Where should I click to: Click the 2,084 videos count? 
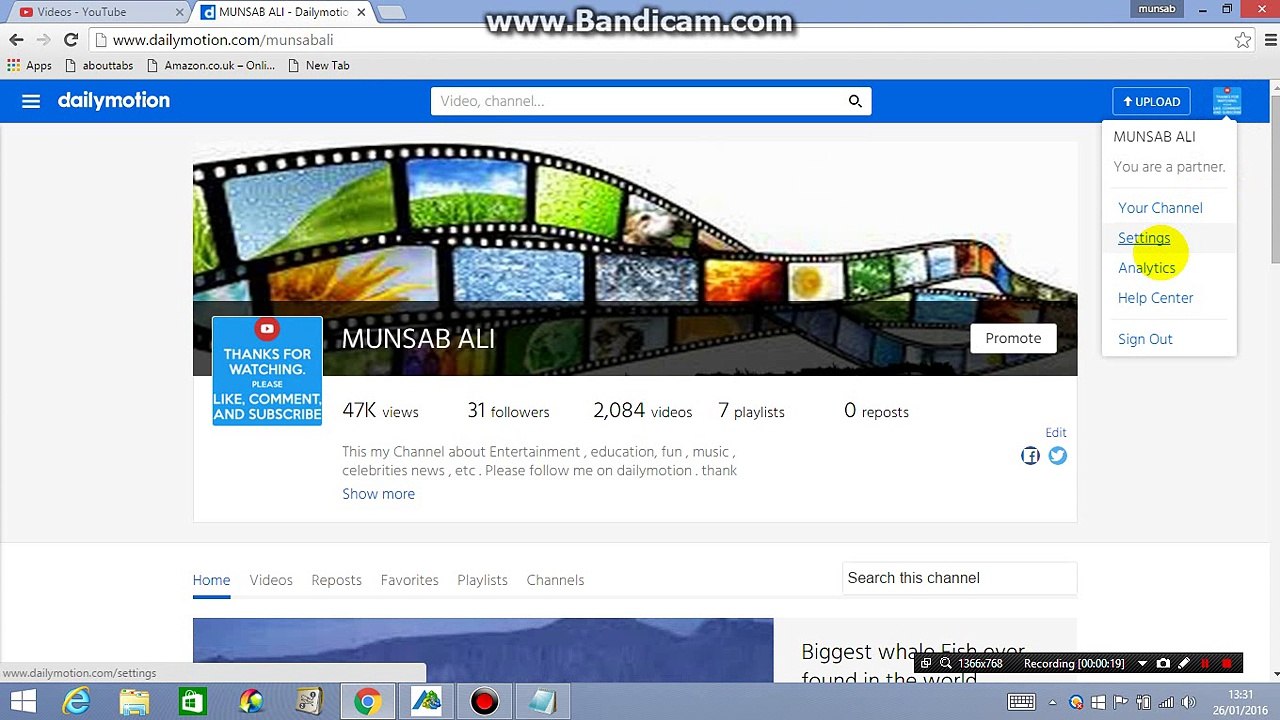(x=642, y=411)
